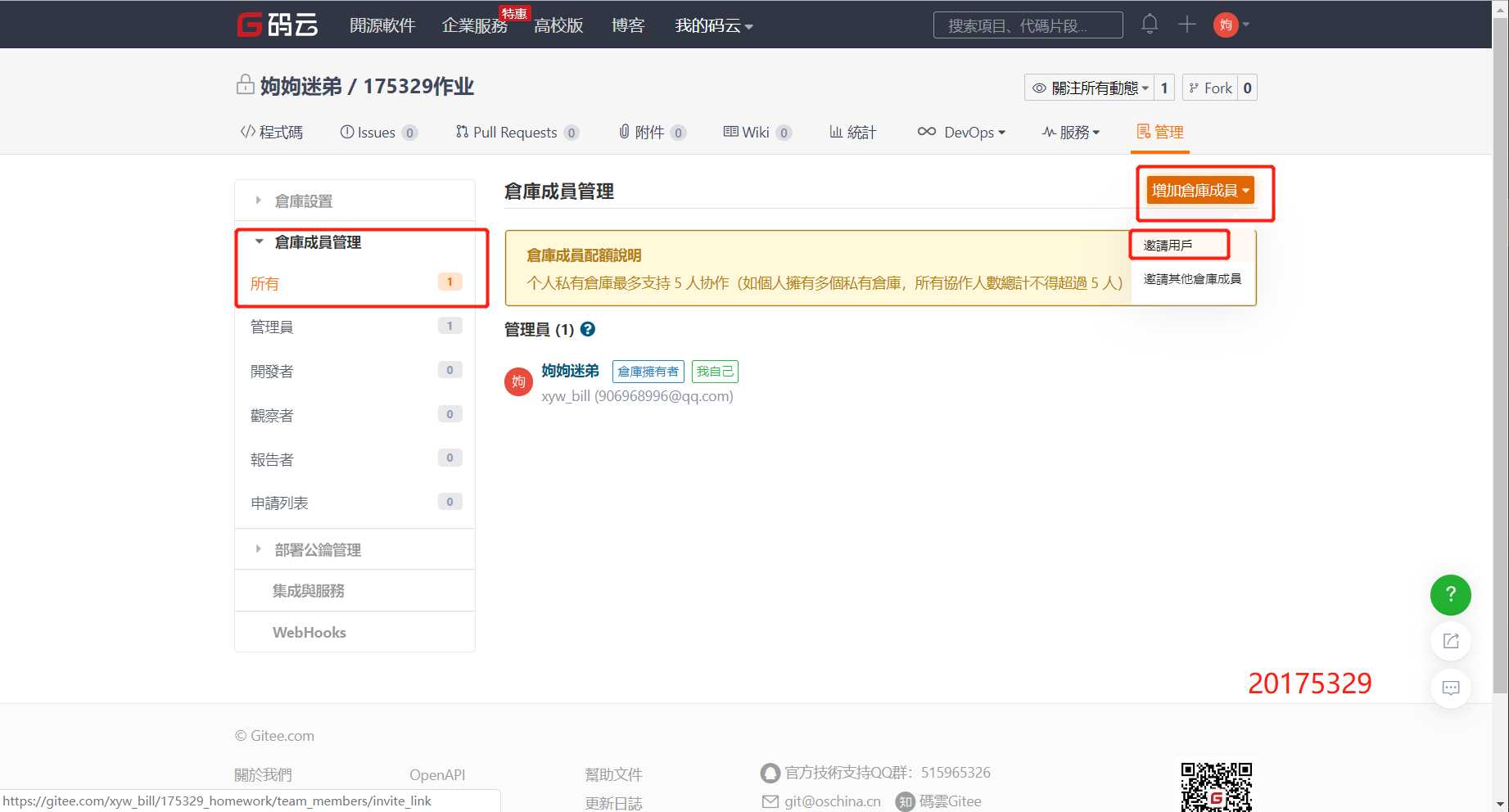Open the notifications bell icon
Screen dimensions: 1509x812
tap(1150, 25)
